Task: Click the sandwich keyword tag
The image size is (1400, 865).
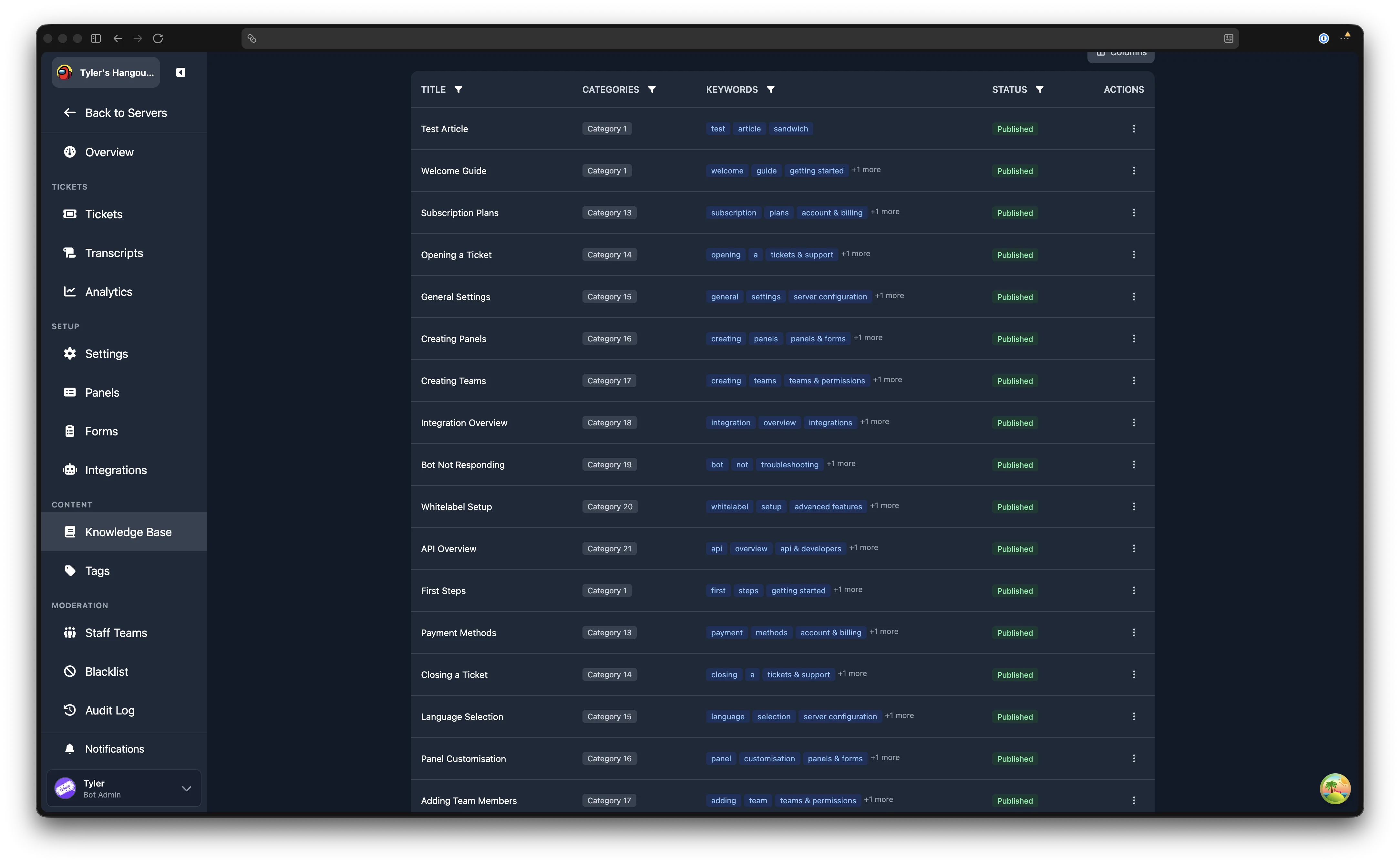Action: click(x=791, y=129)
